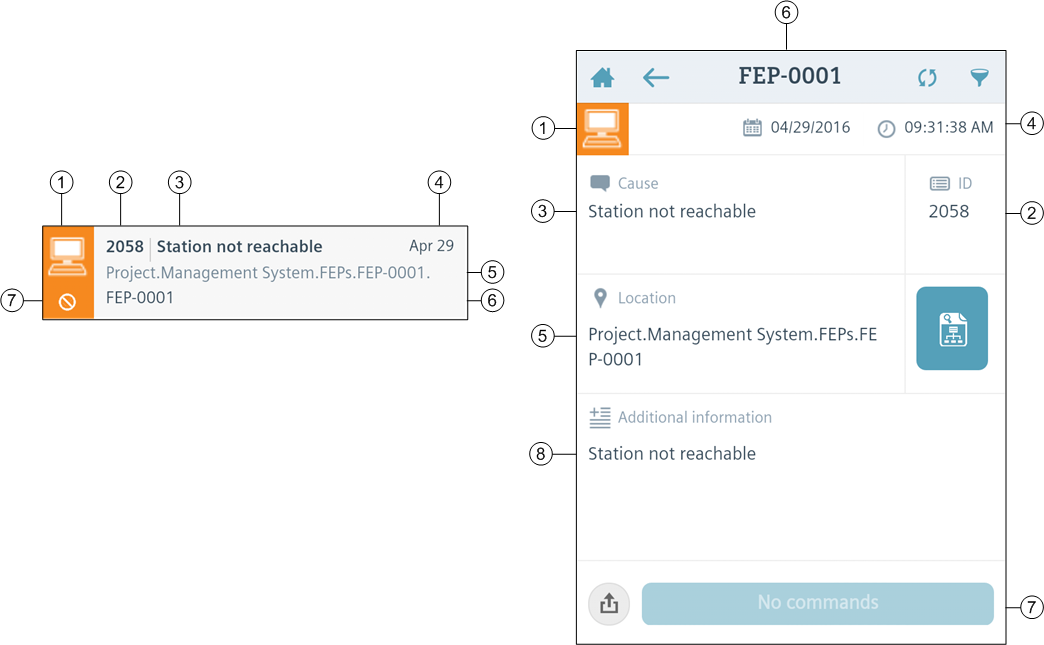Click the Location path text in details
This screenshot has height=645, width=1044.
click(x=731, y=347)
